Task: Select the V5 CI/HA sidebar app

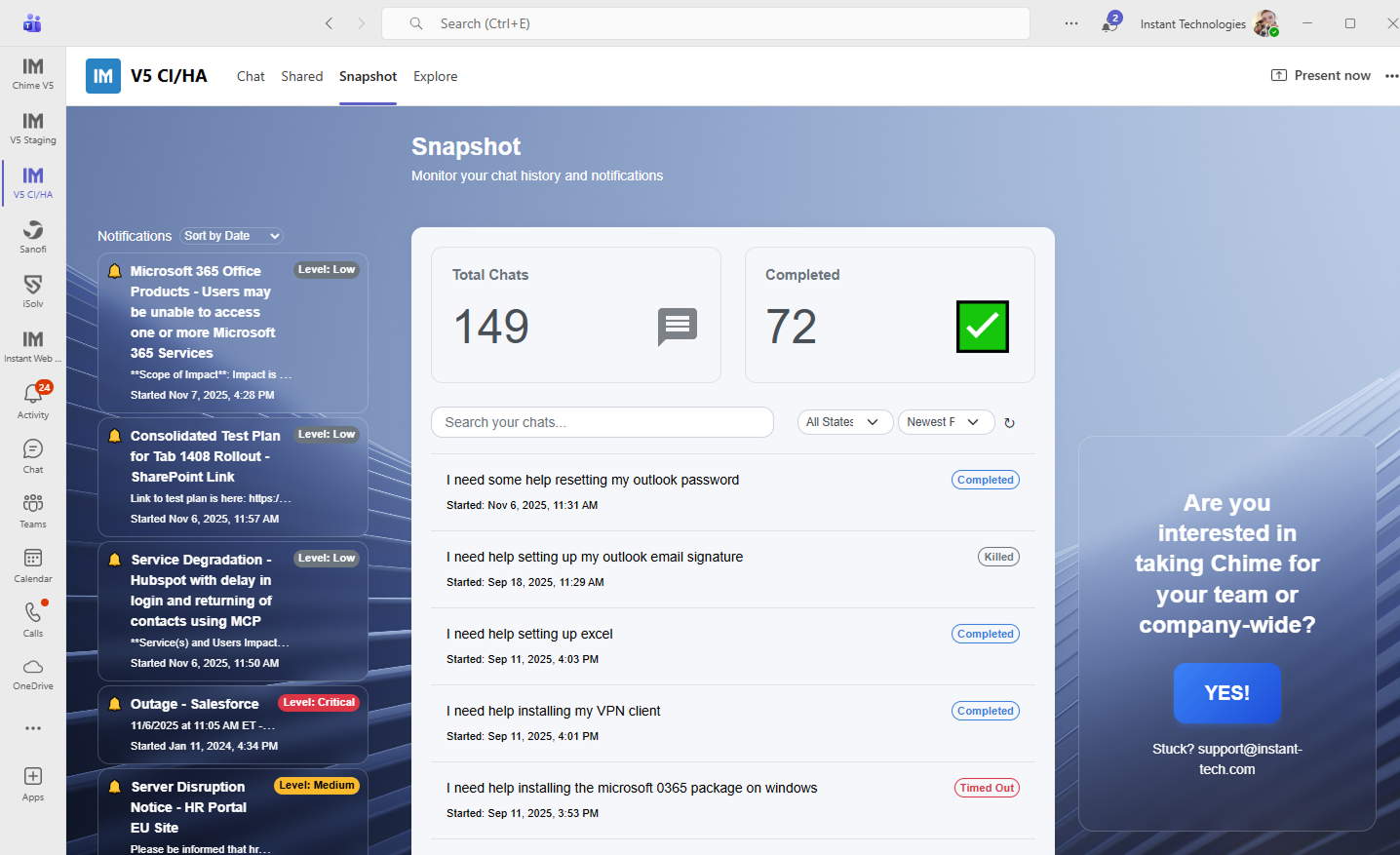Action: click(x=33, y=182)
